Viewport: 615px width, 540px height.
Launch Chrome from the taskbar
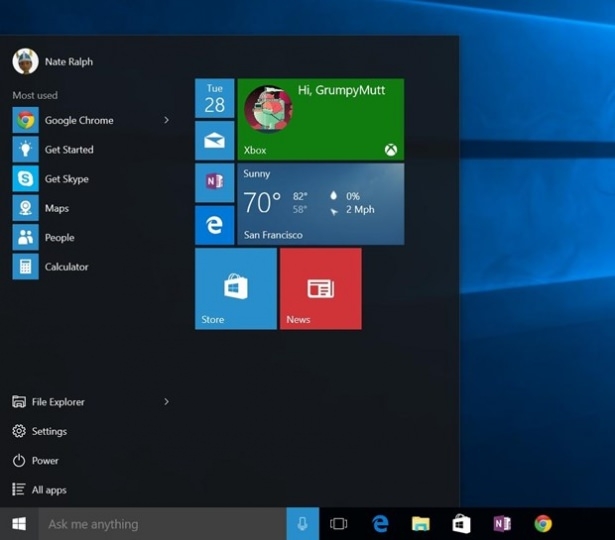(543, 524)
